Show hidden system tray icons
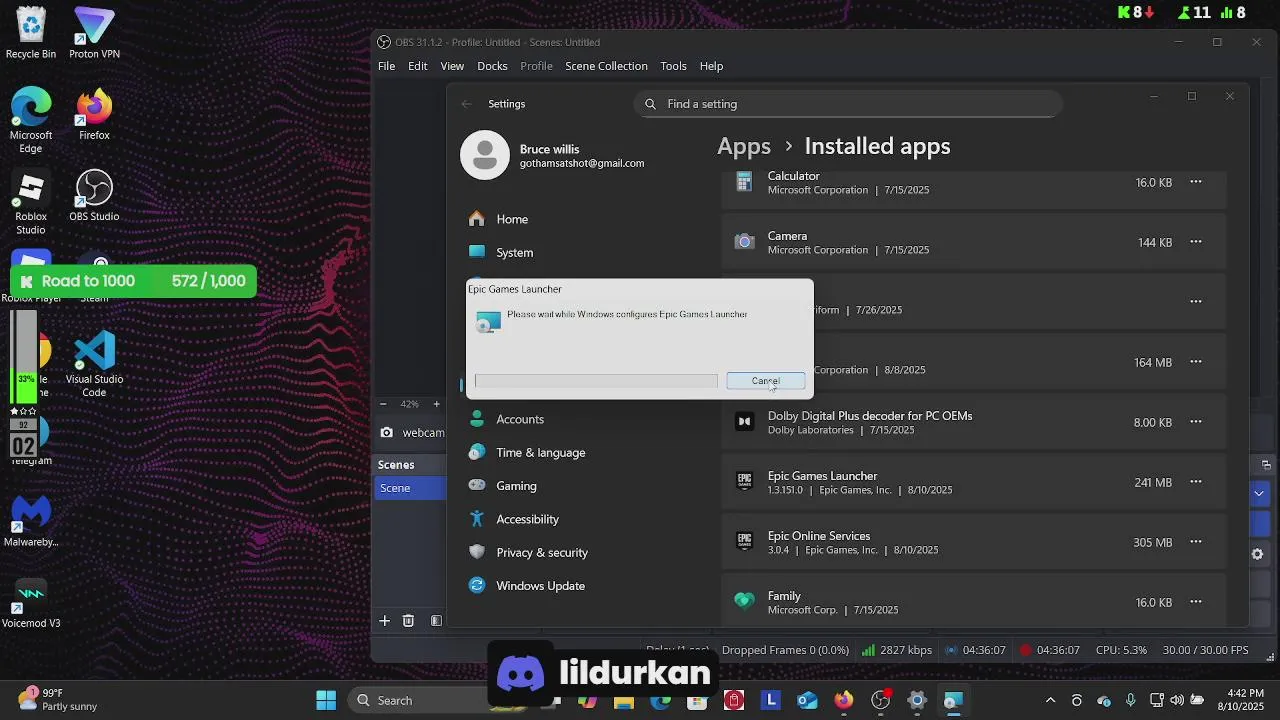The width and height of the screenshot is (1280, 720). point(1050,700)
